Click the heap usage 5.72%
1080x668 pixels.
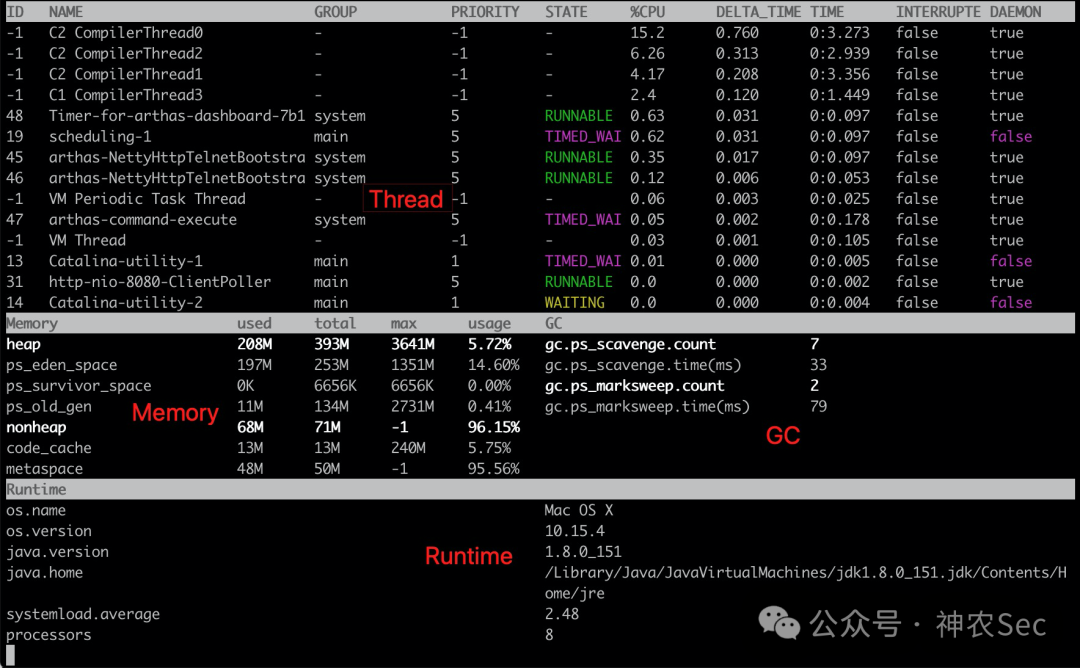pyautogui.click(x=490, y=344)
